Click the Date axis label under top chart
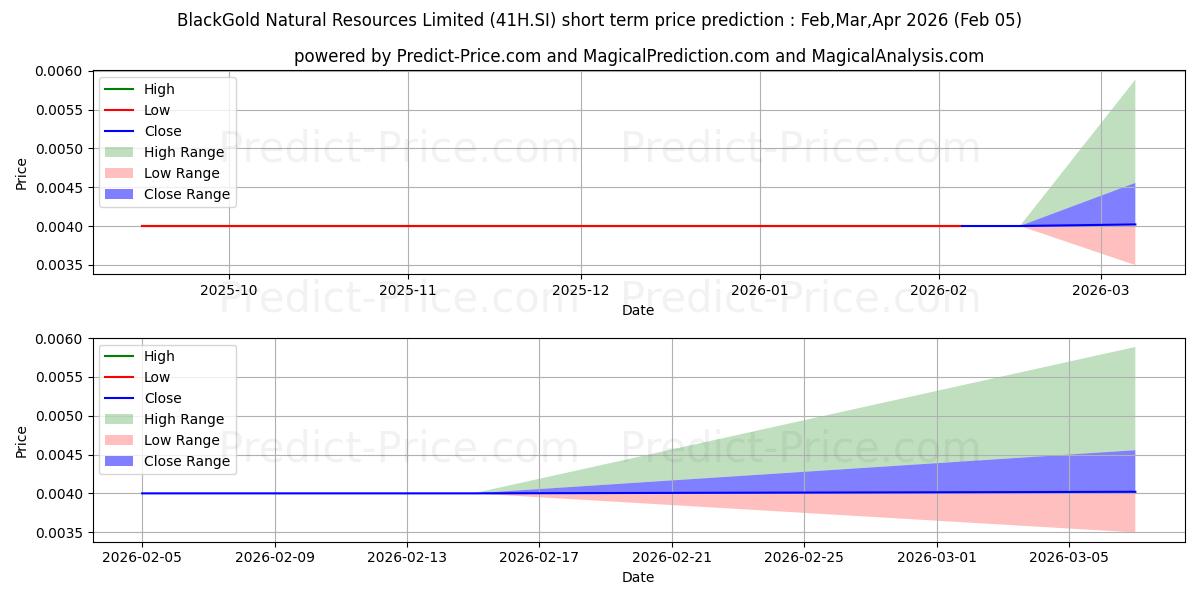1200x600 pixels. point(638,310)
